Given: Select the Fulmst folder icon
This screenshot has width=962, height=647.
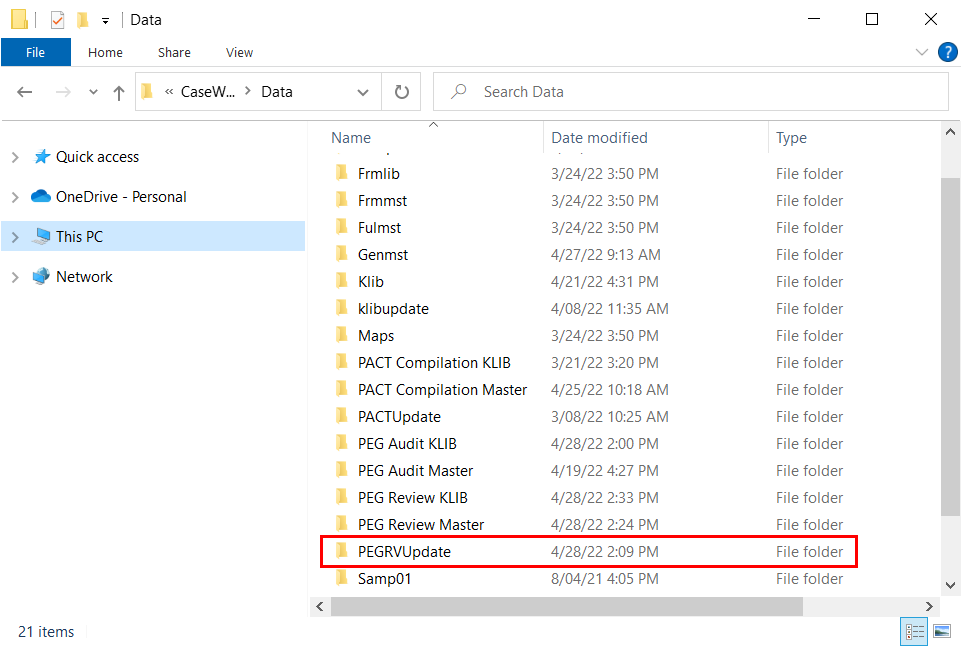Looking at the screenshot, I should (342, 228).
